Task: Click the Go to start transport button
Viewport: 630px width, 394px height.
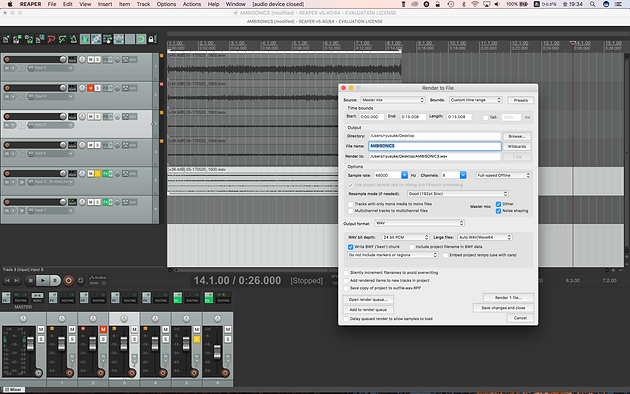Action: coord(7,280)
